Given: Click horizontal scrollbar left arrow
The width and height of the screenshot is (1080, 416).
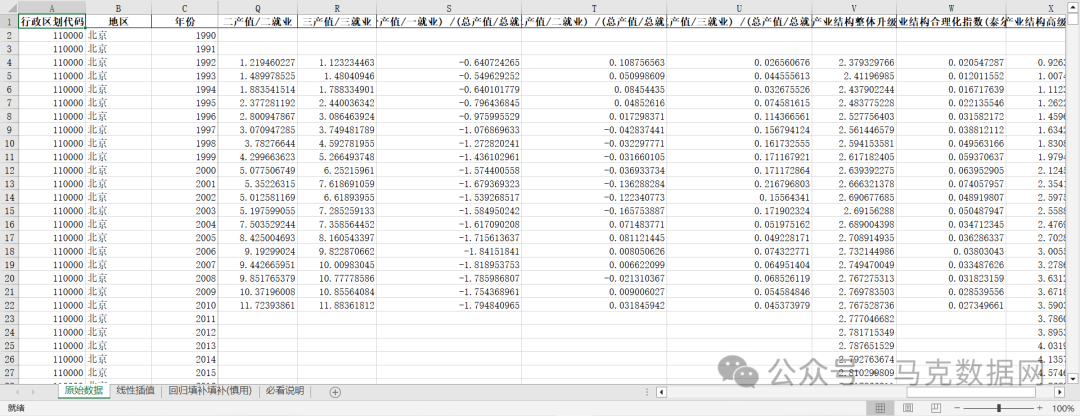Looking at the screenshot, I should [x=661, y=392].
